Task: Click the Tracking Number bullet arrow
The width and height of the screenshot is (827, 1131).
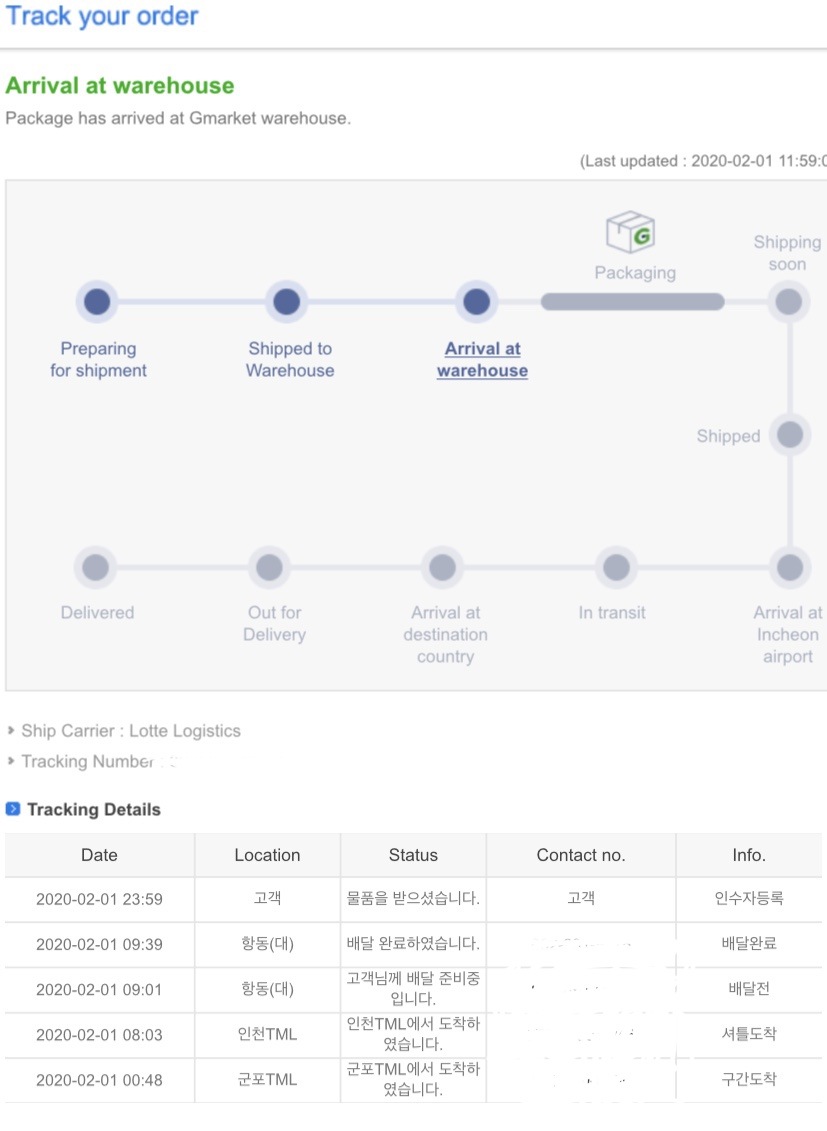Action: click(11, 760)
